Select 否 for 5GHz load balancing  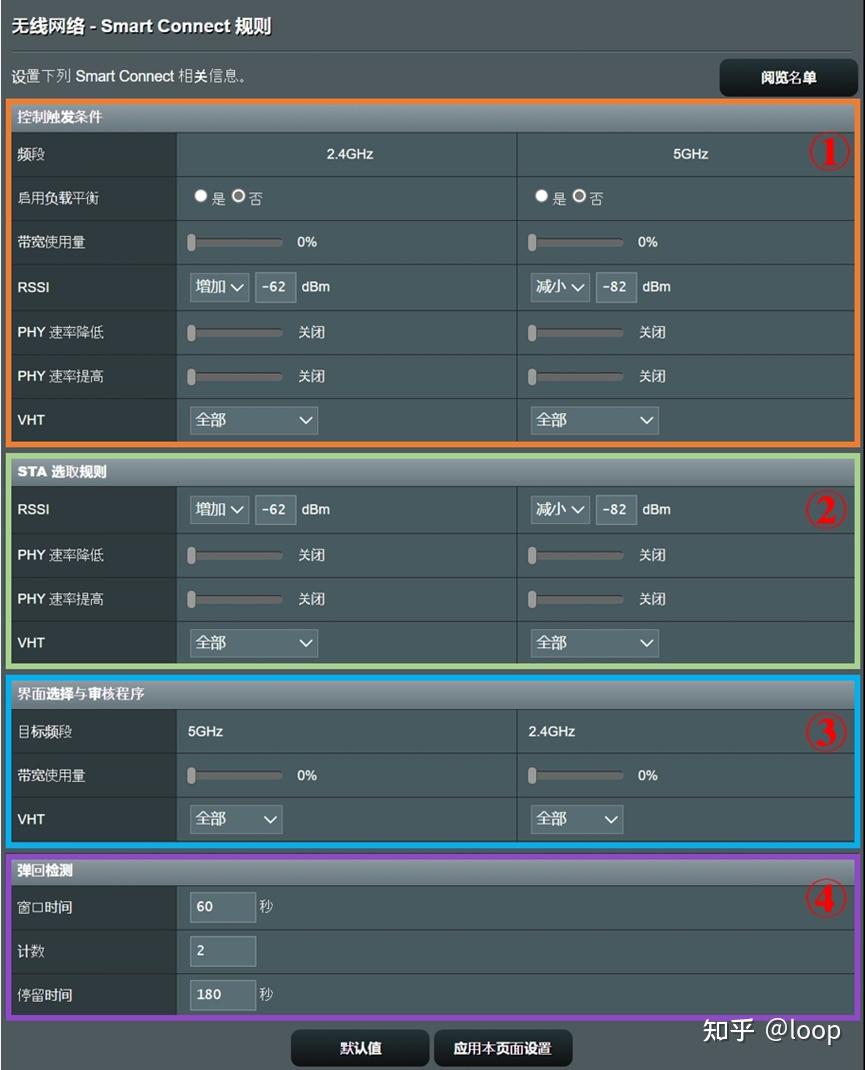pyautogui.click(x=578, y=197)
